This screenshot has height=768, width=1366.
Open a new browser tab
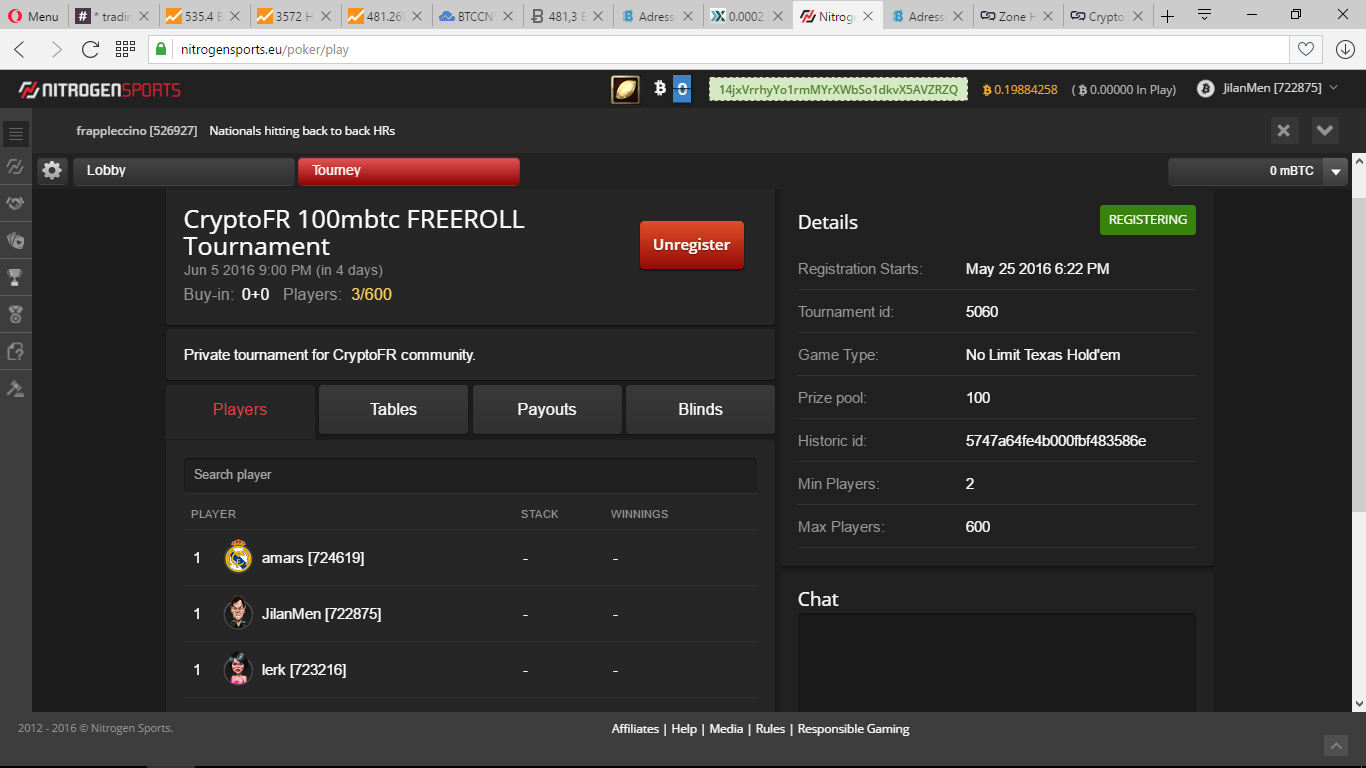click(1167, 16)
